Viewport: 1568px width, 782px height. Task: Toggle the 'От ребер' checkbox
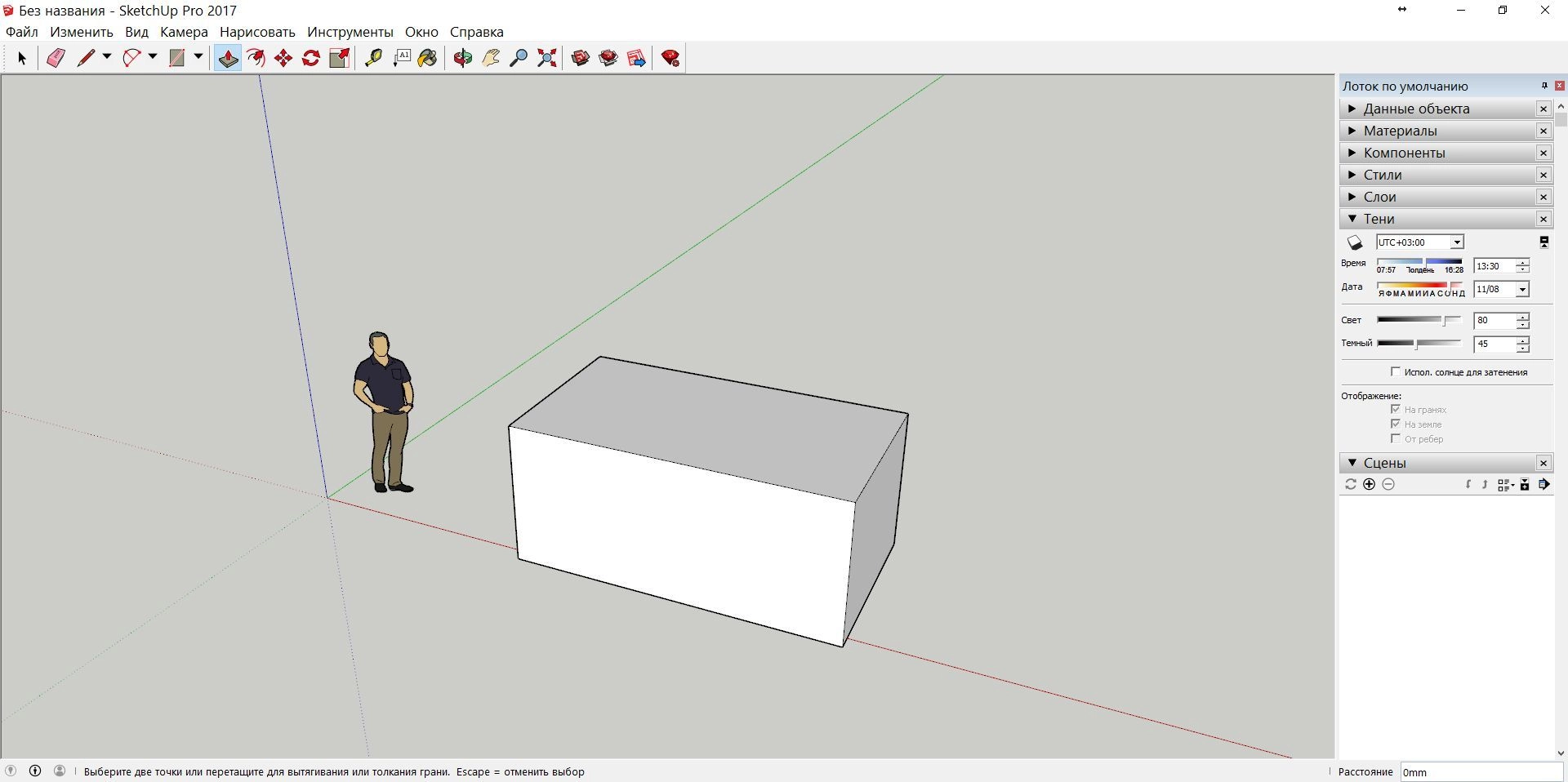click(1396, 438)
